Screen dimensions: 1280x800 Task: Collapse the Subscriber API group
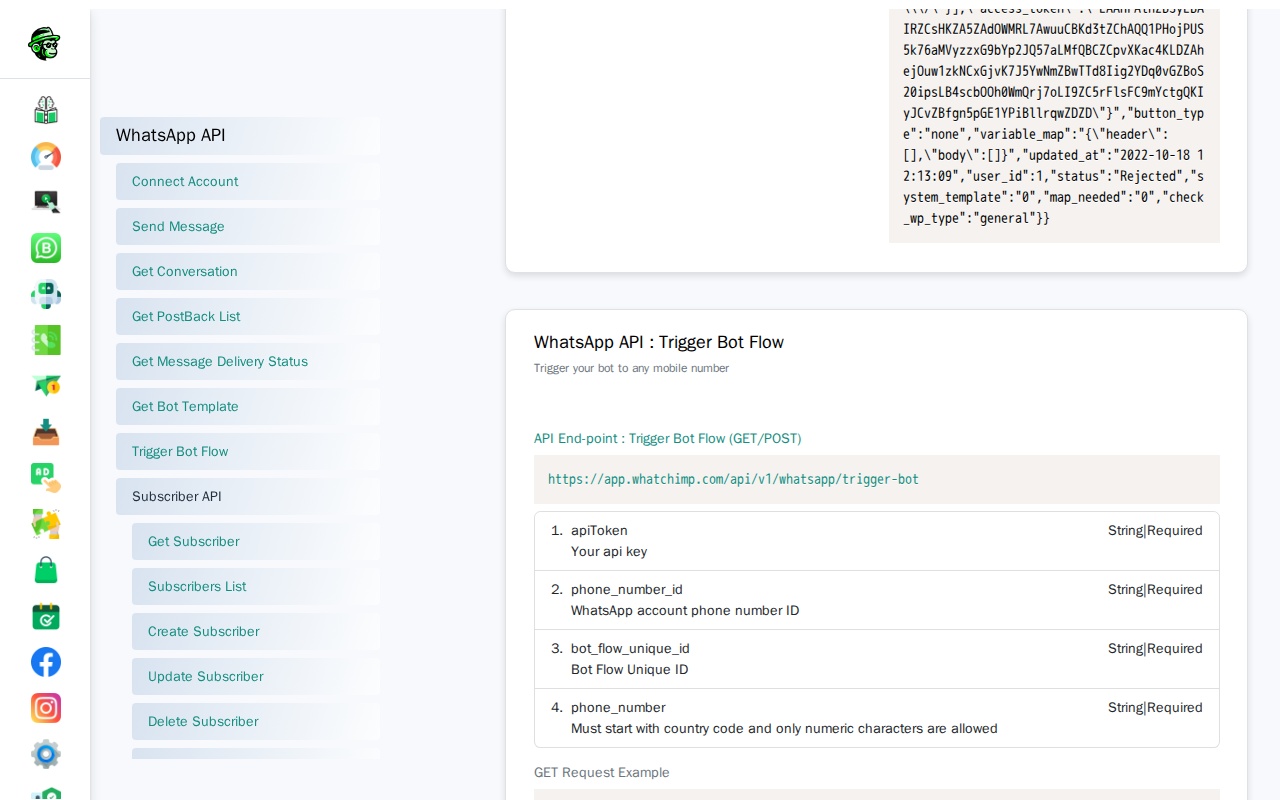[x=248, y=497]
